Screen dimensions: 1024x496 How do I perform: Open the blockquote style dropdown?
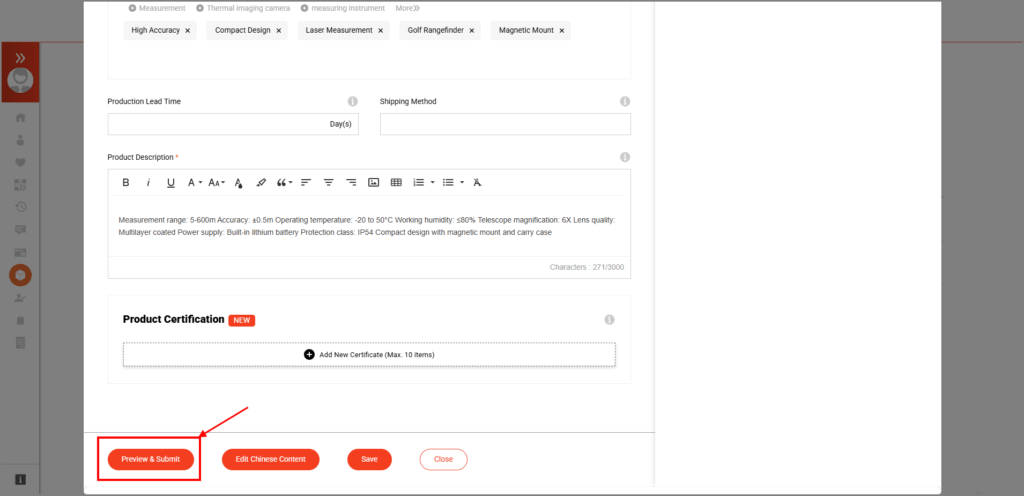(x=285, y=182)
